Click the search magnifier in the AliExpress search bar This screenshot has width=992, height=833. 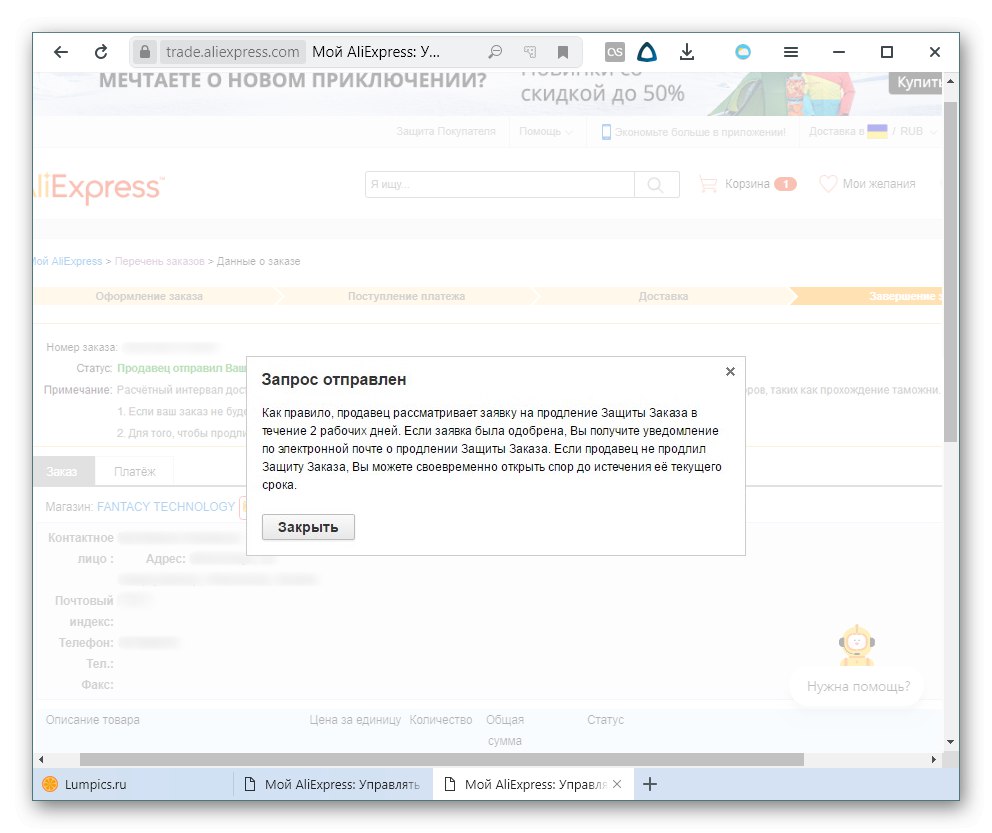[657, 184]
